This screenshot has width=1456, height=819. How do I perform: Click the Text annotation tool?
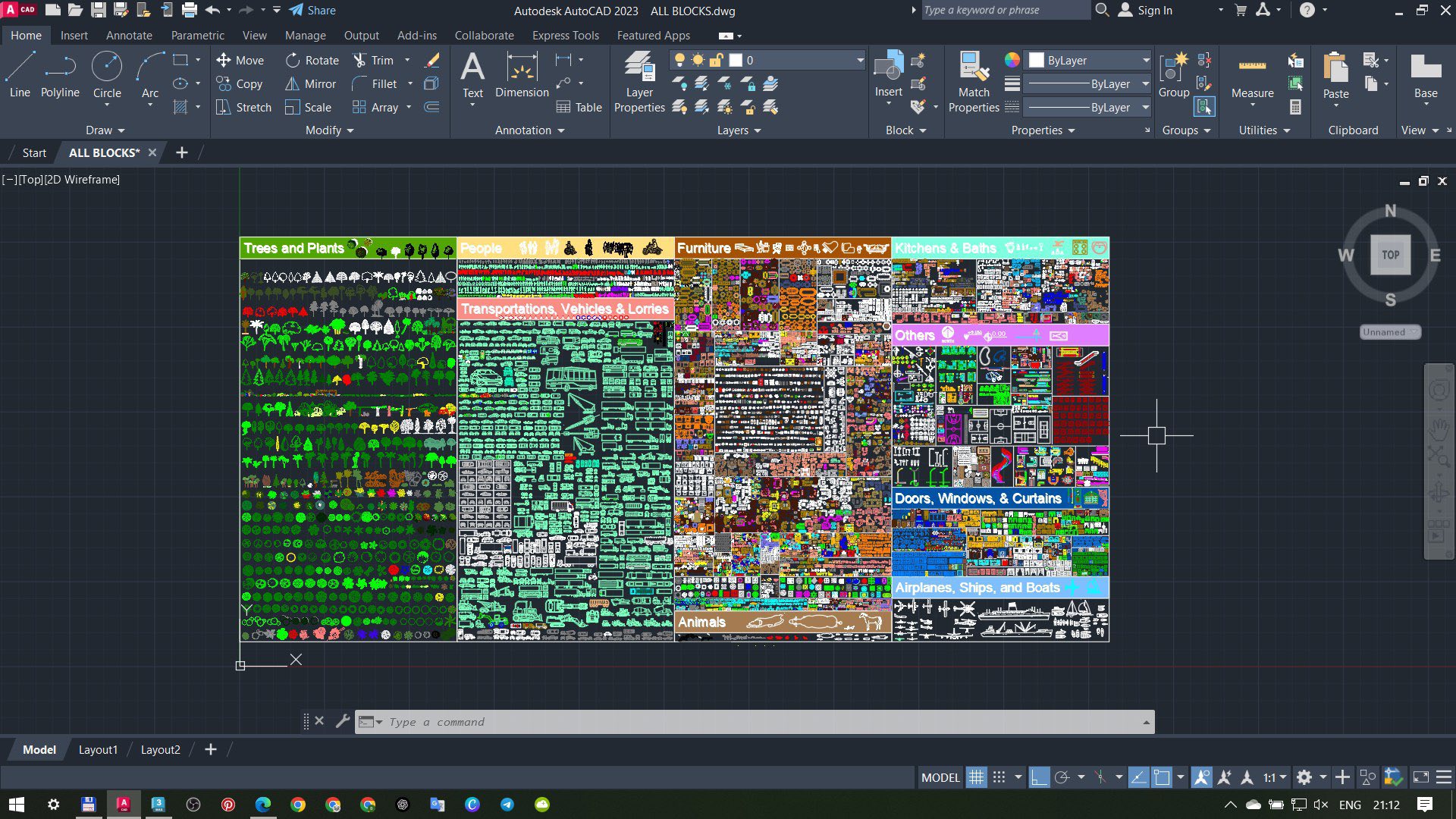[x=472, y=76]
